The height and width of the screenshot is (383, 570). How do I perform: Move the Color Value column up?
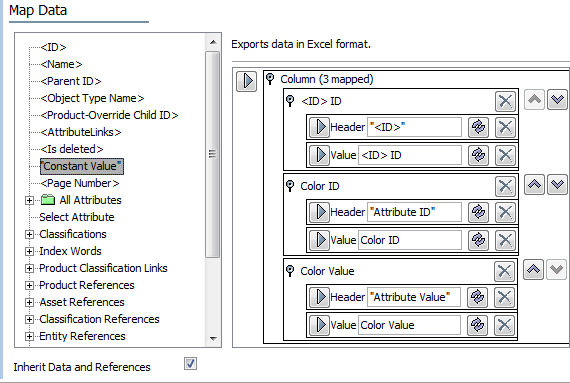point(533,270)
